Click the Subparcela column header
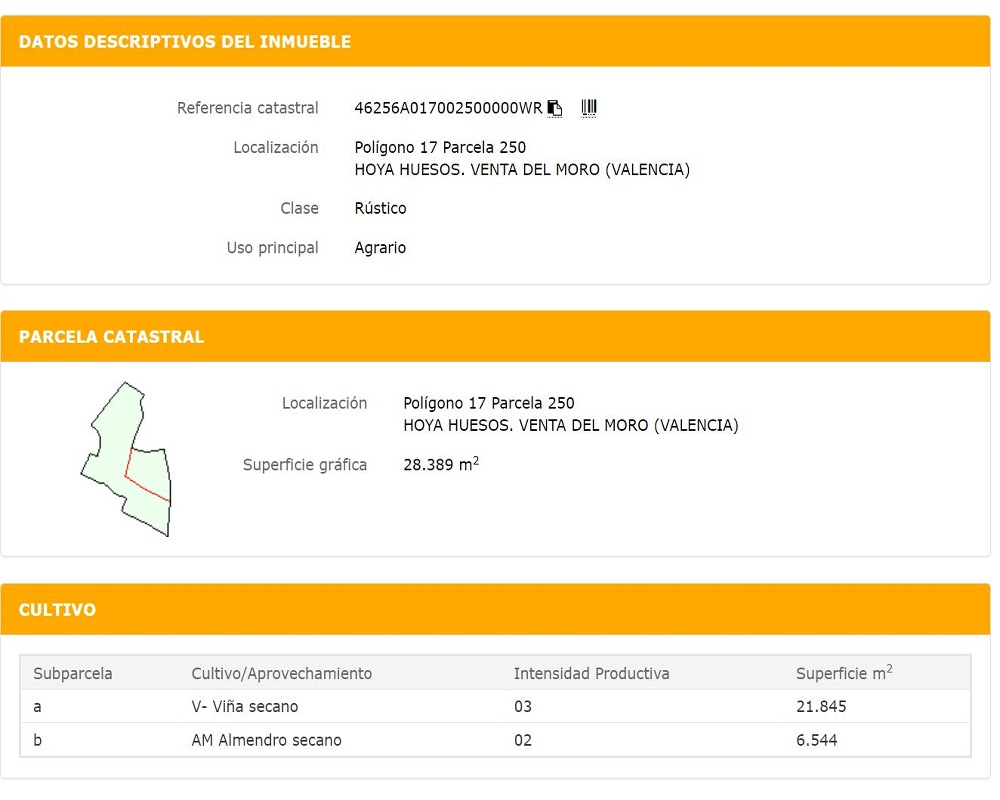This screenshot has height=800, width=1000. click(x=73, y=674)
